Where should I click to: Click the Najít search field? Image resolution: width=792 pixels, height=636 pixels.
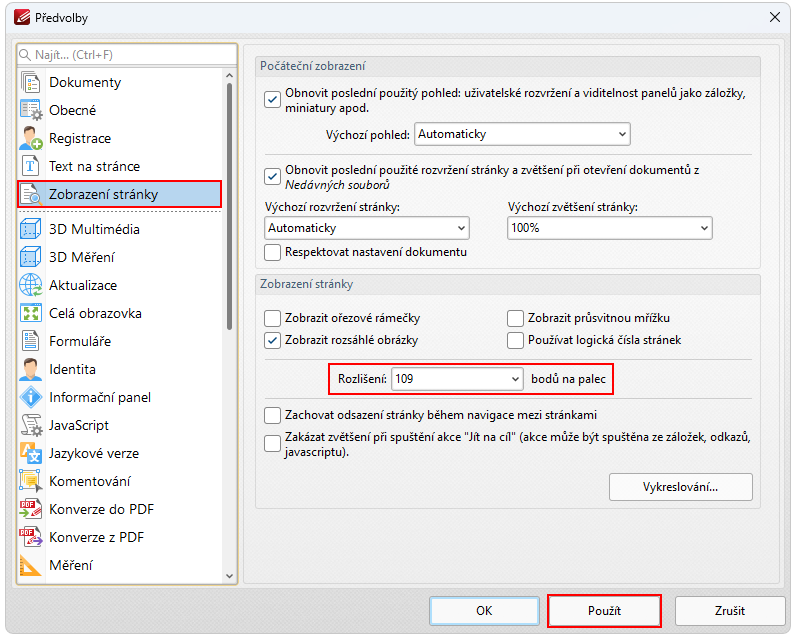pyautogui.click(x=127, y=54)
